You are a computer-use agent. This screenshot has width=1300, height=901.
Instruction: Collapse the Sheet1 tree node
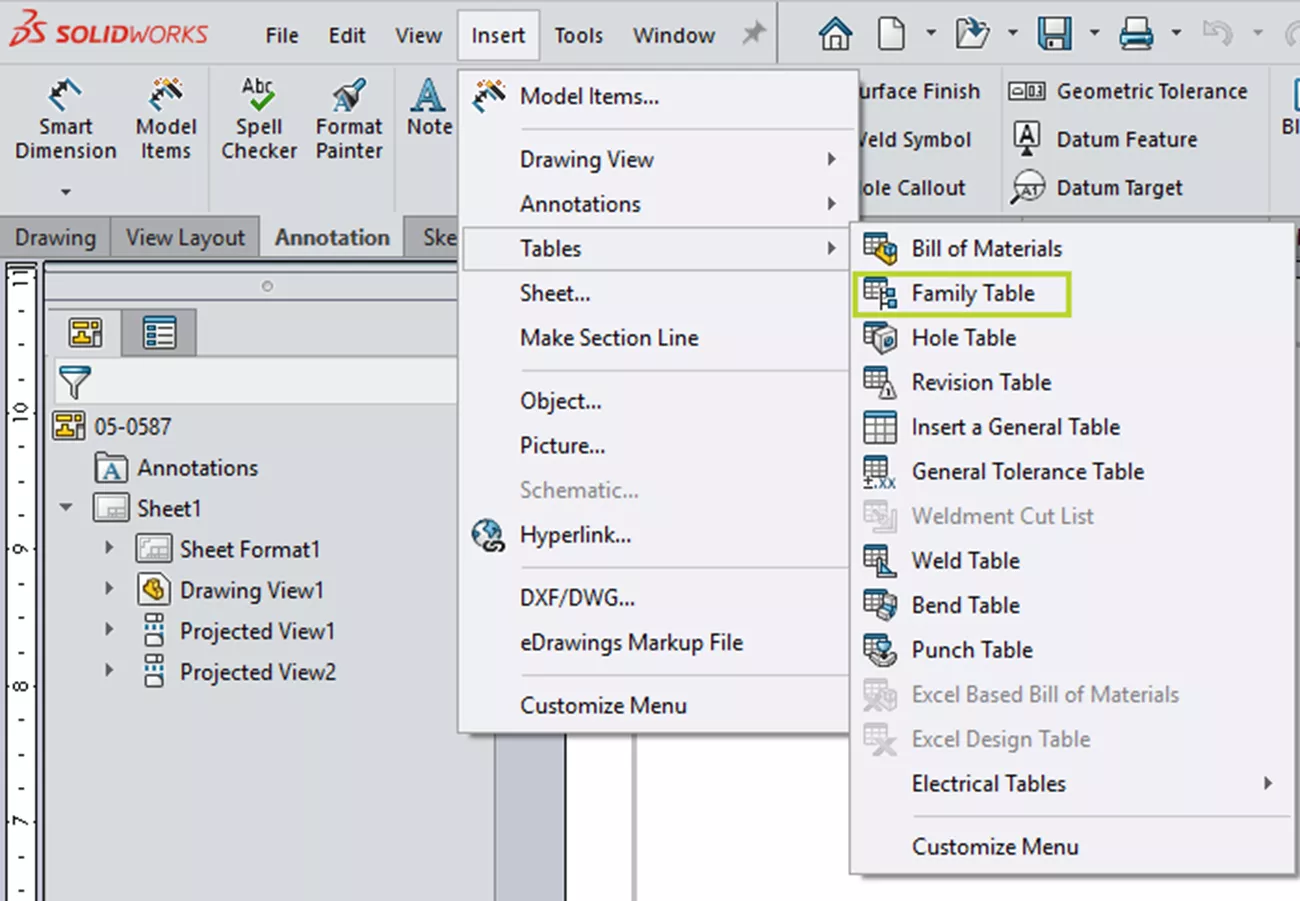pos(67,508)
